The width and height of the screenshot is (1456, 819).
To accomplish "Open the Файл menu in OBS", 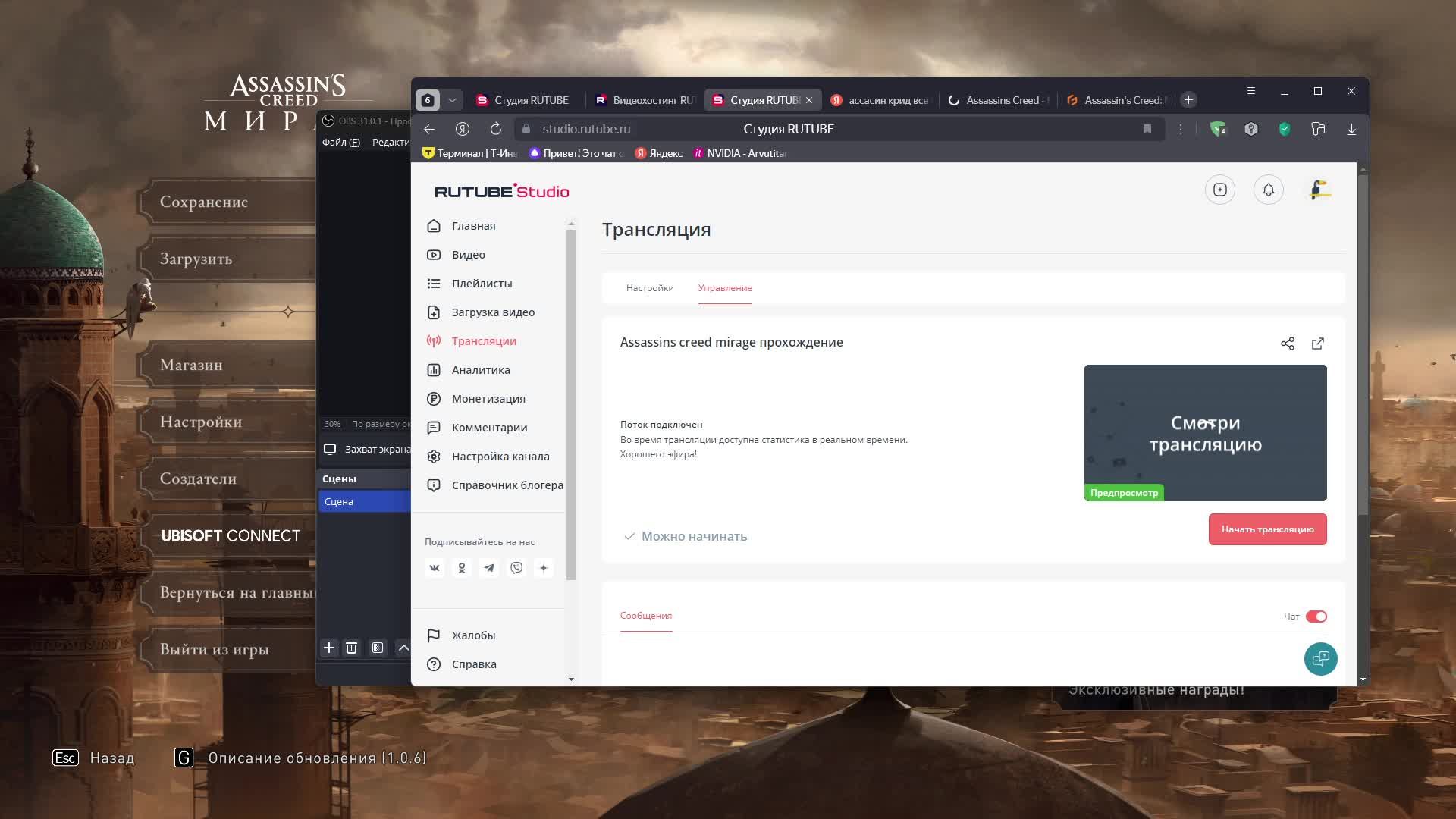I will click(340, 143).
